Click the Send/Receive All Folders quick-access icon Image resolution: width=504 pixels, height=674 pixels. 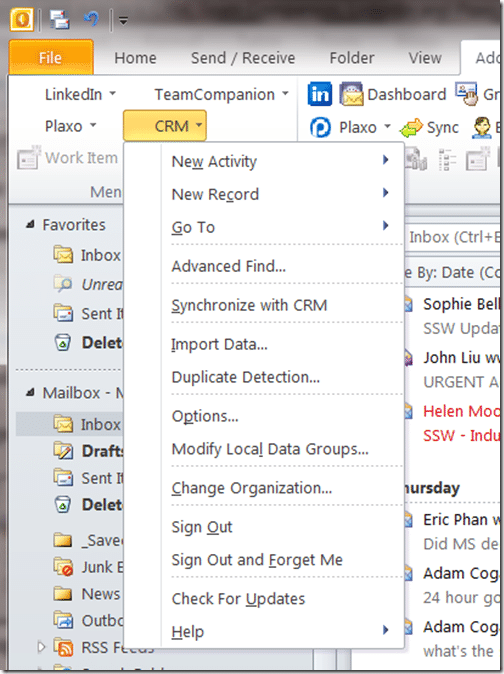[x=59, y=20]
